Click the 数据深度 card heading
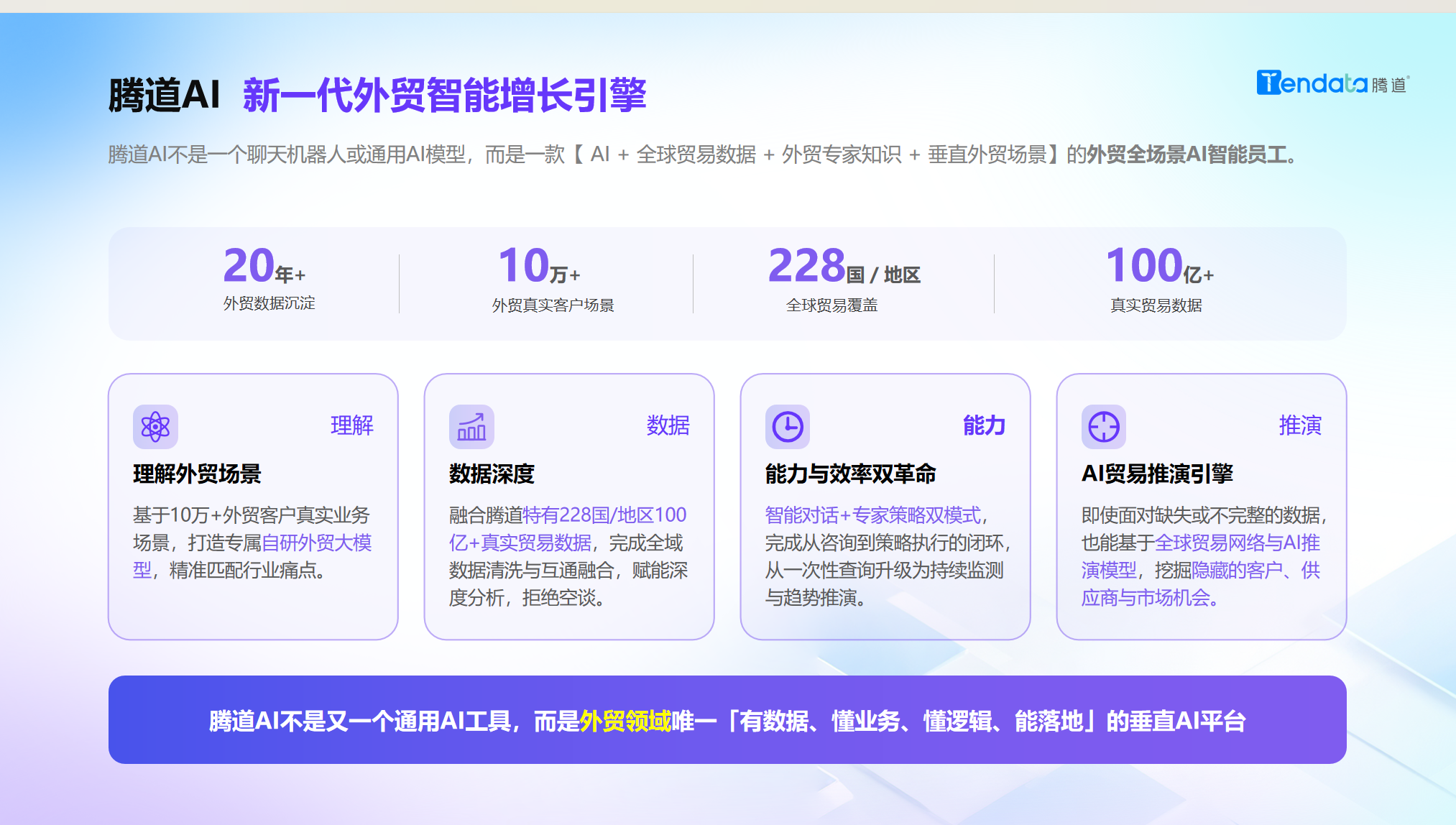Screen dimensions: 1456x825 pos(492,474)
